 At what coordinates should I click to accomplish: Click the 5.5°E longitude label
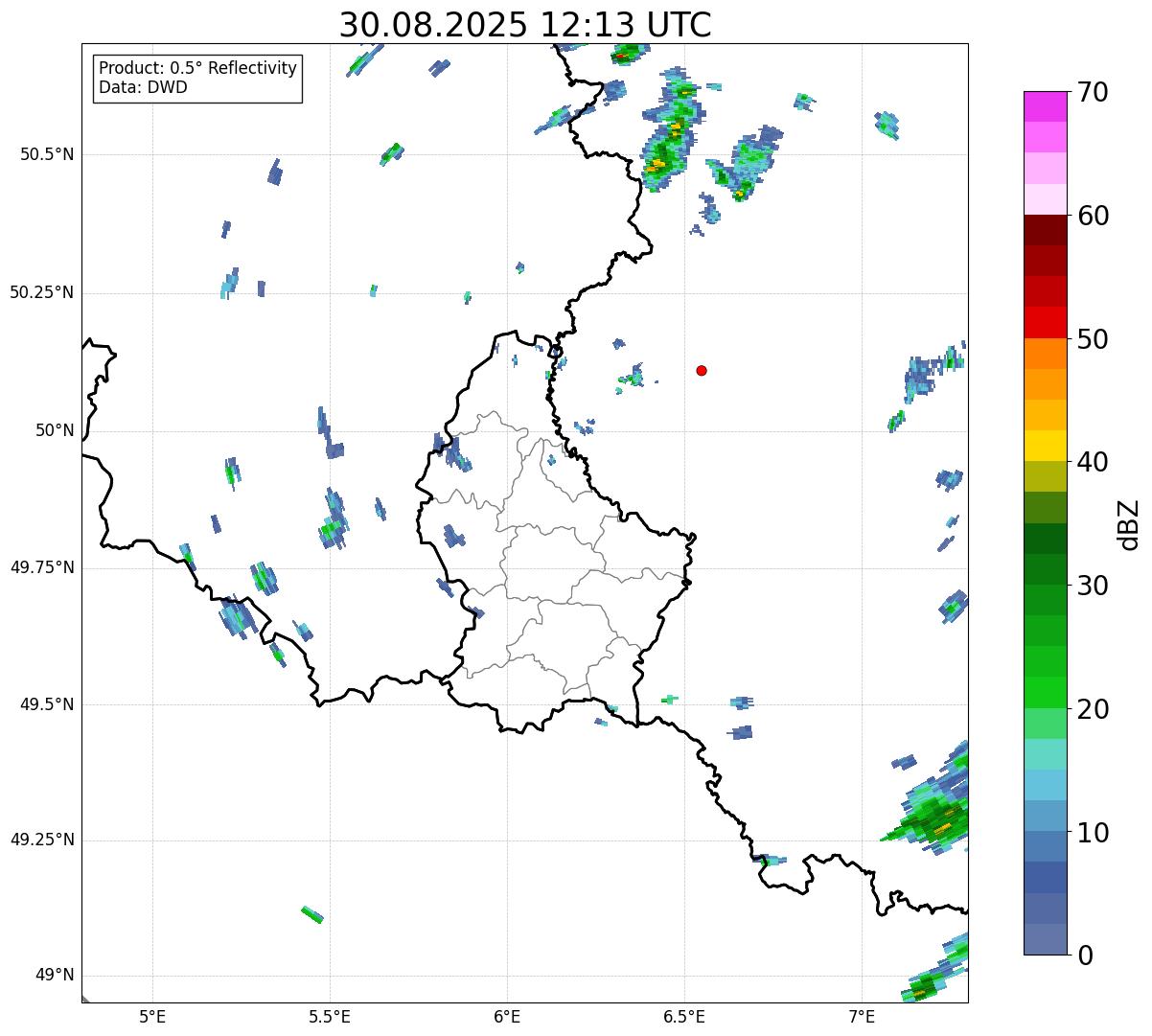click(x=330, y=1016)
